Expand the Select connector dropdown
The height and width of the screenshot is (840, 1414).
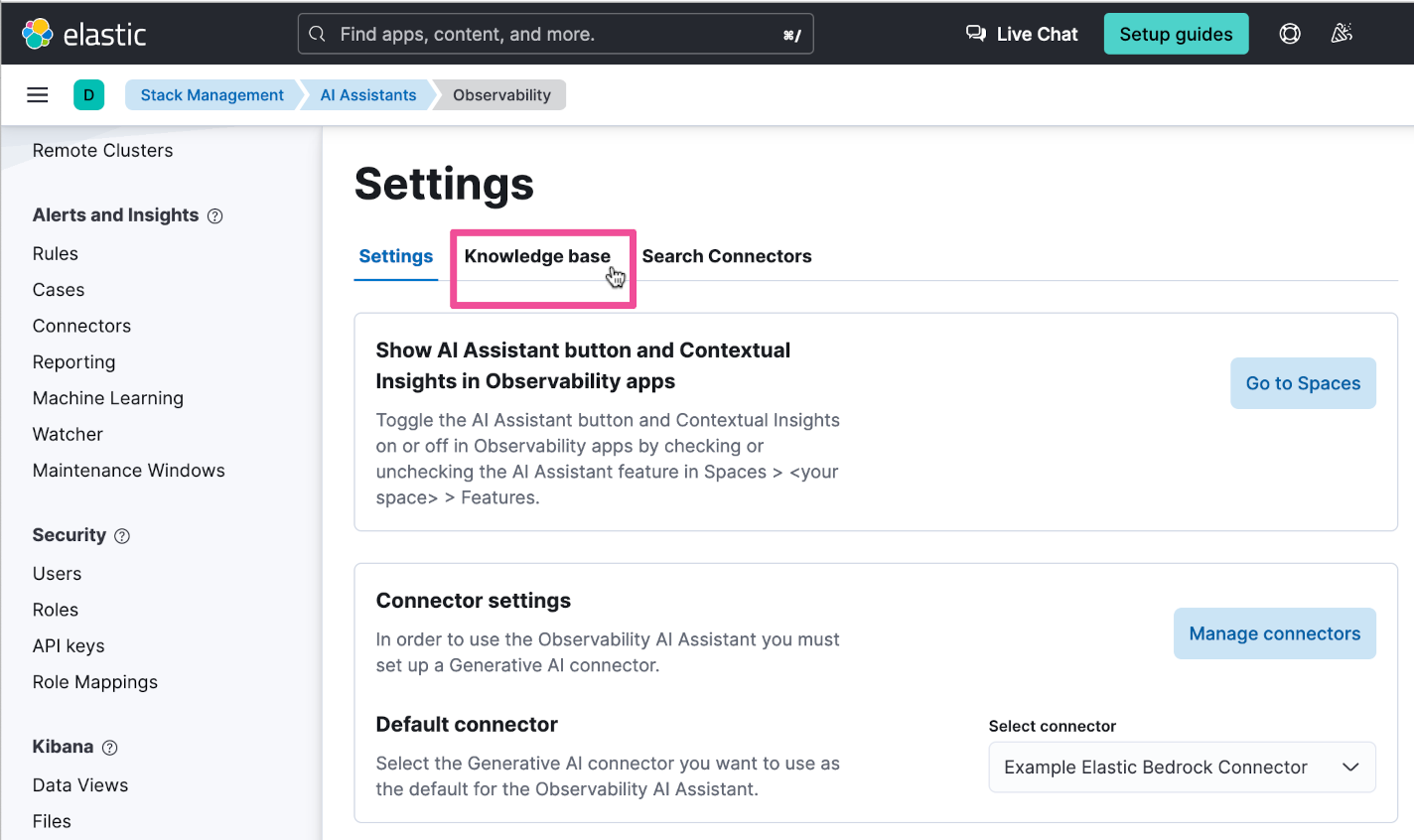tap(1182, 768)
